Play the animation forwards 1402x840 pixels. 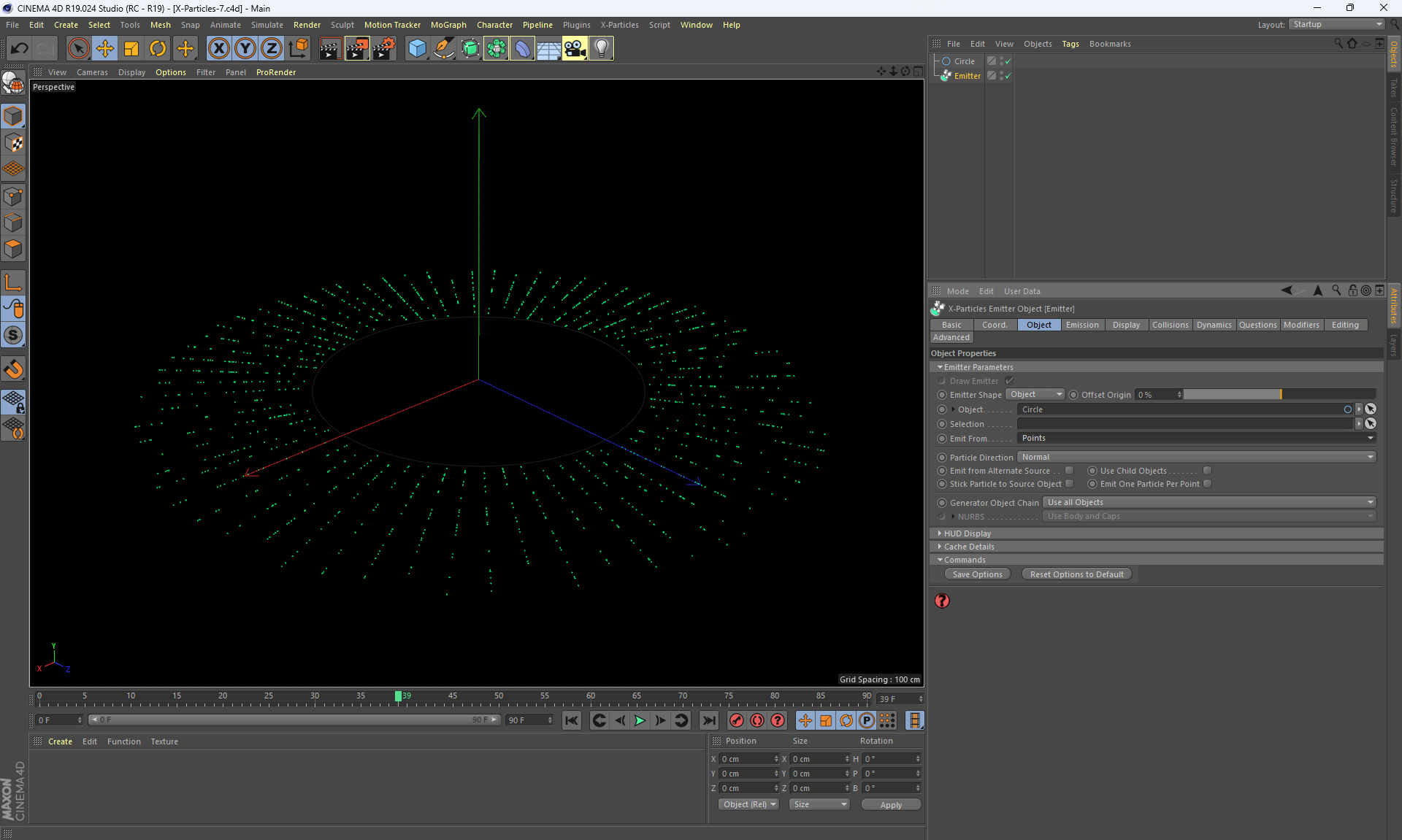tap(640, 720)
